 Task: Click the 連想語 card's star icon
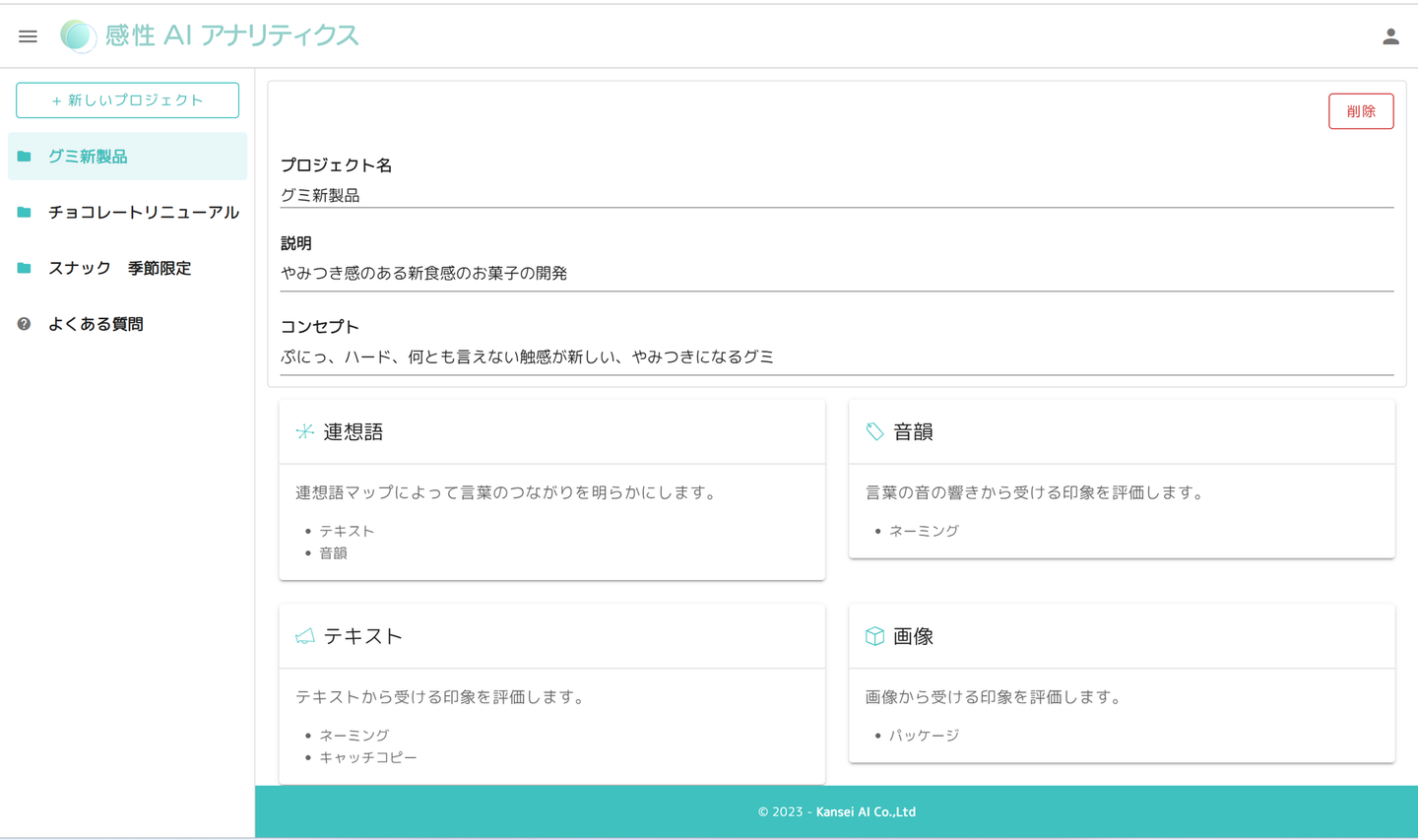305,431
